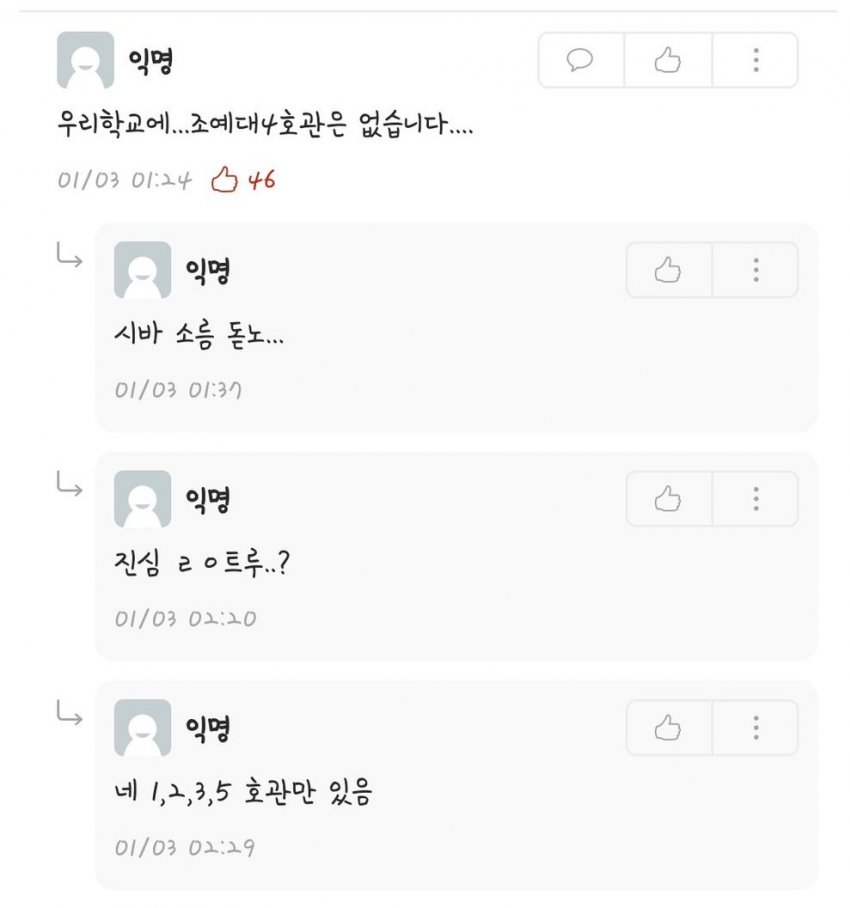Click the avatar on the "네 1,2,3,5 호관만 있음" reply

tap(143, 727)
